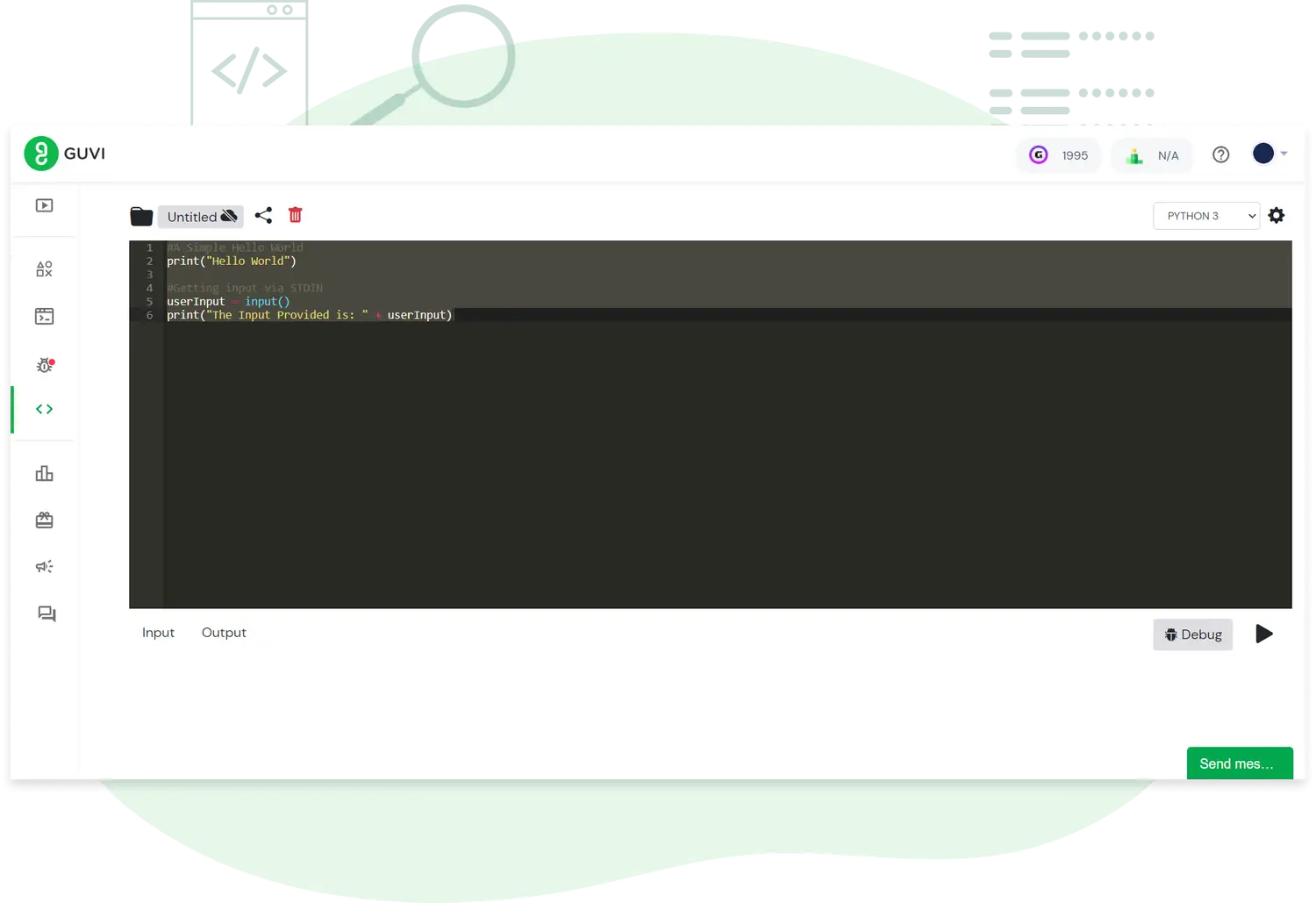1316x903 pixels.
Task: Run the code with play button
Action: click(1263, 634)
